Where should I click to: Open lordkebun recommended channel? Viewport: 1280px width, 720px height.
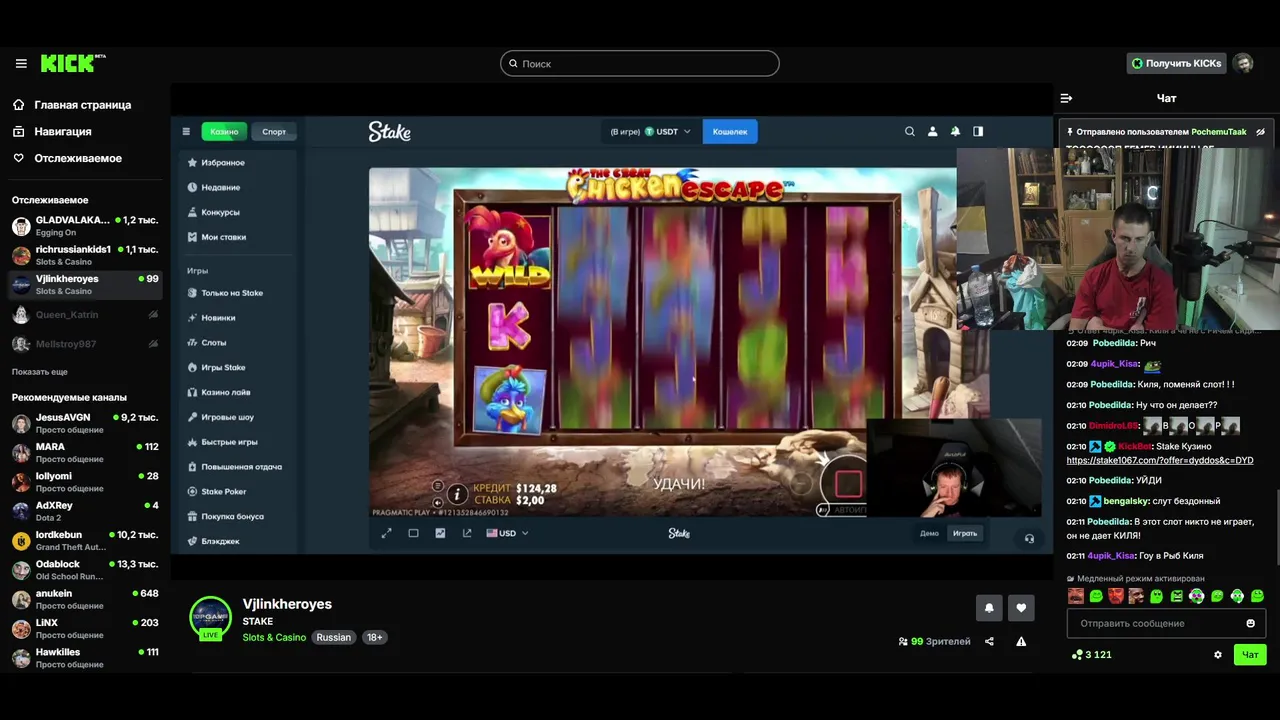point(84,541)
